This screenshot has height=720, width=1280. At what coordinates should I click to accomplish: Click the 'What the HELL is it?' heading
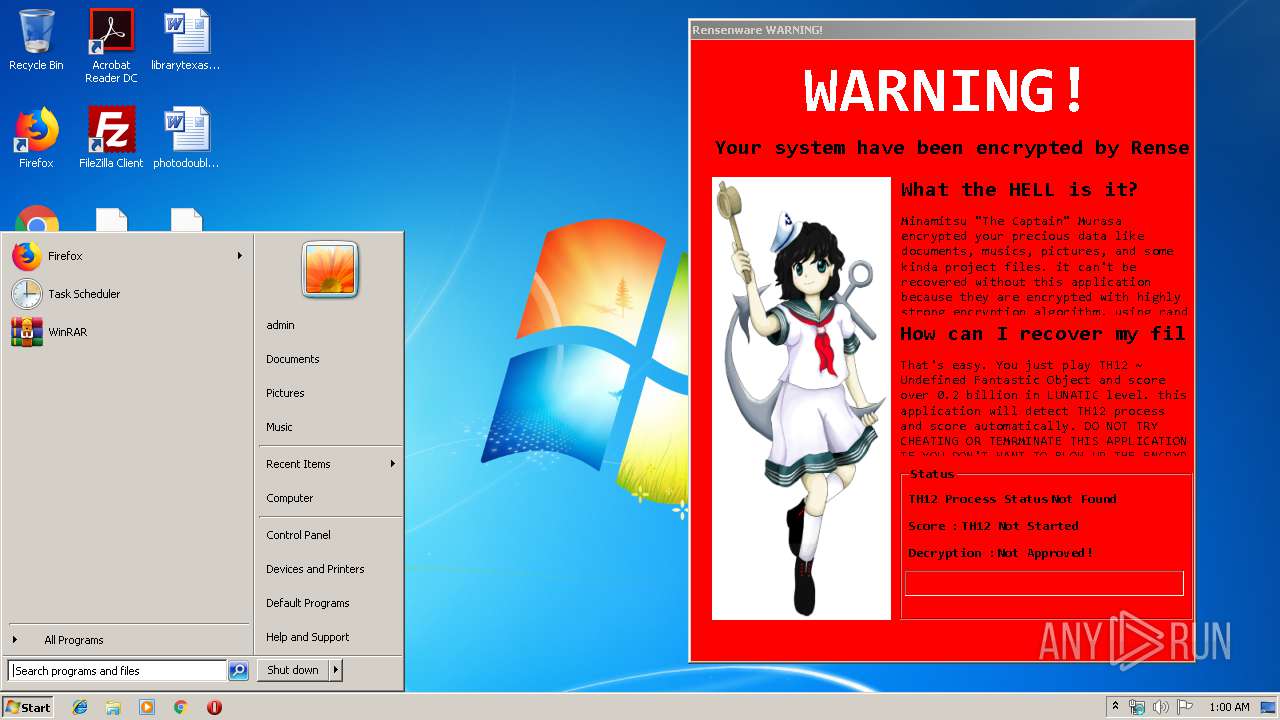pos(1019,190)
